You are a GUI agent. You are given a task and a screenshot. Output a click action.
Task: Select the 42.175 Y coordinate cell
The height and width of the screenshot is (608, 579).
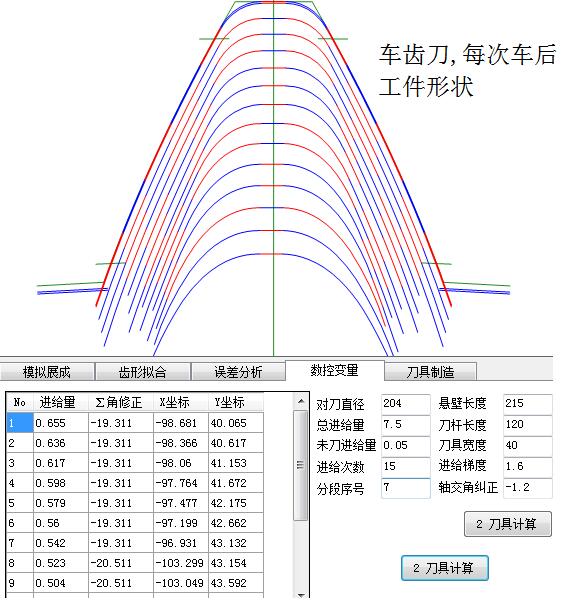(236, 503)
